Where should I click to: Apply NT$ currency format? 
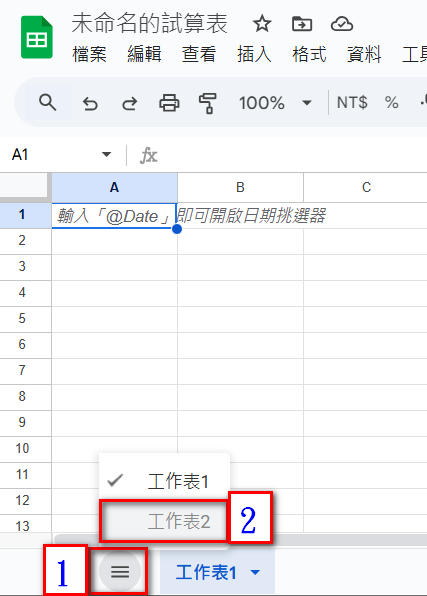tap(352, 102)
